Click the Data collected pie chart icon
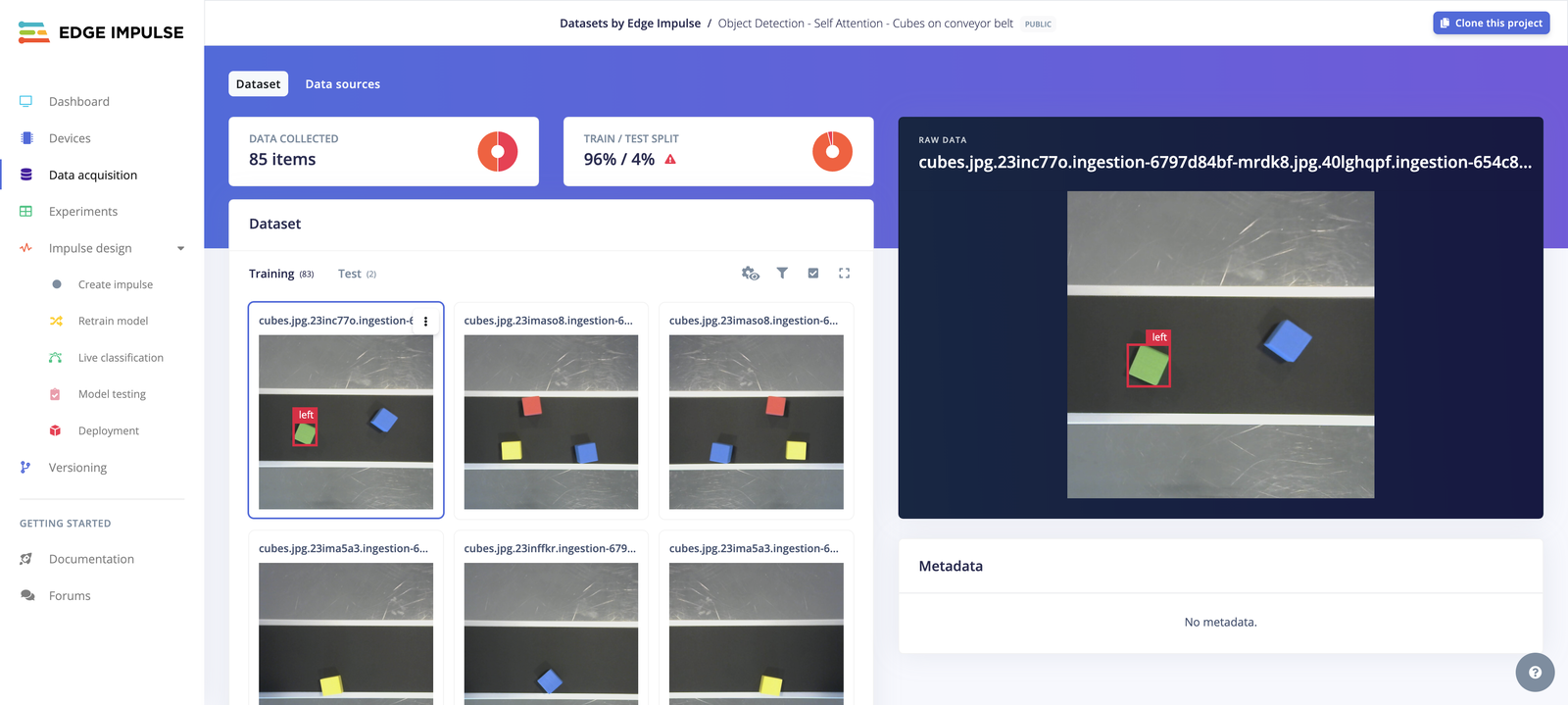1568x705 pixels. pos(498,152)
